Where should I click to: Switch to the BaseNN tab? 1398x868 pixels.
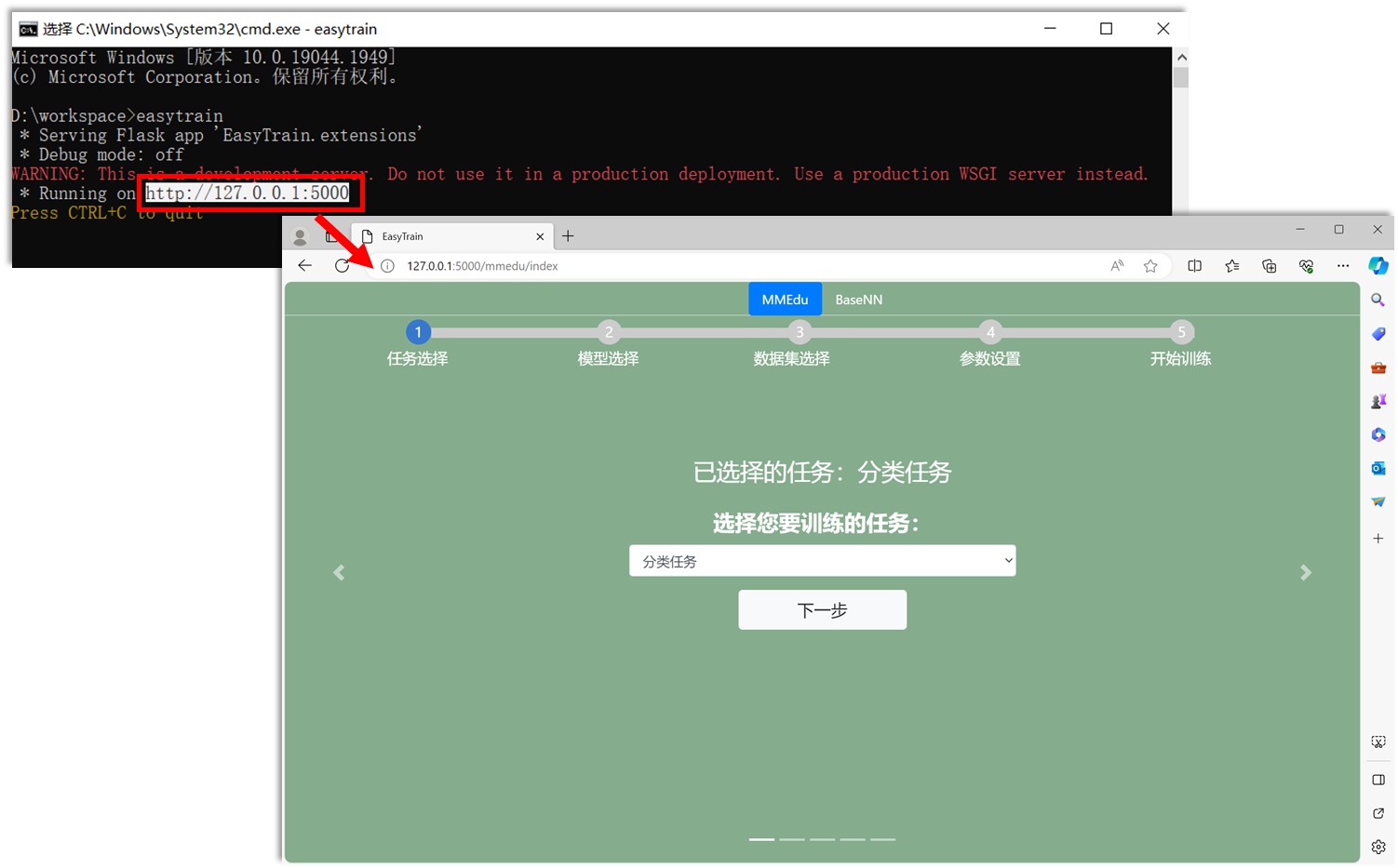[x=858, y=300]
